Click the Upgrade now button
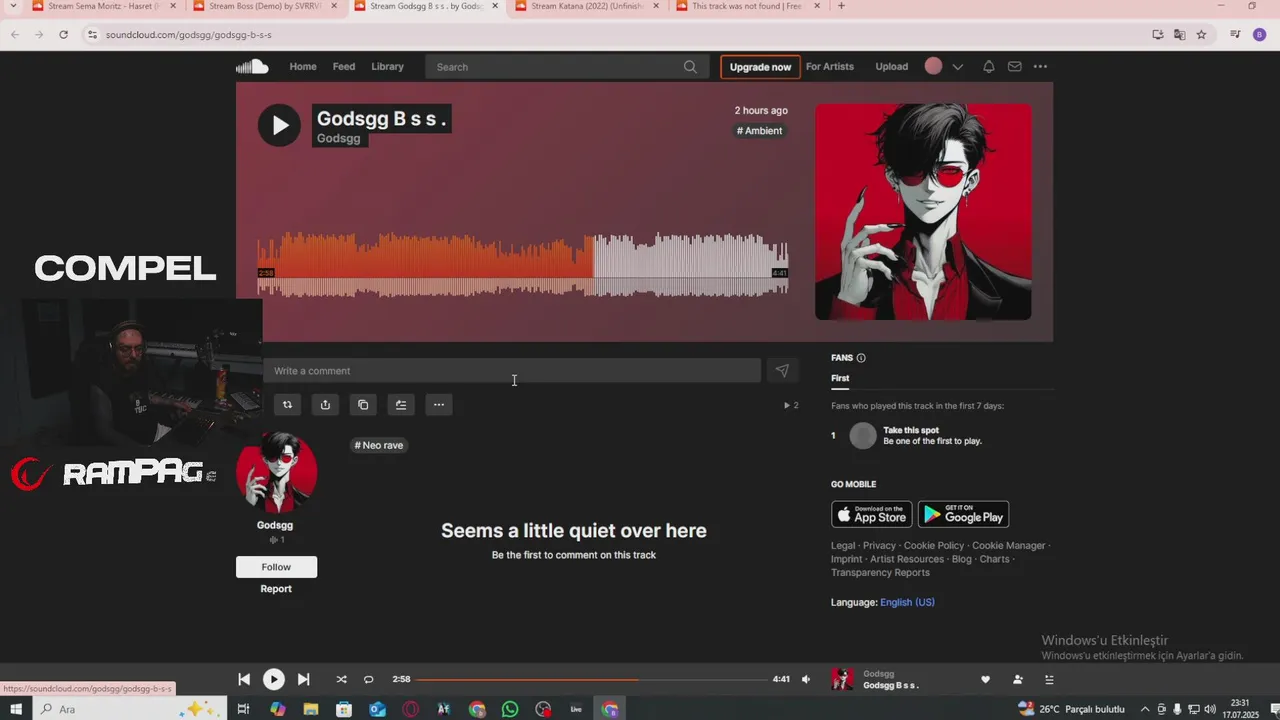The height and width of the screenshot is (720, 1280). [x=760, y=67]
